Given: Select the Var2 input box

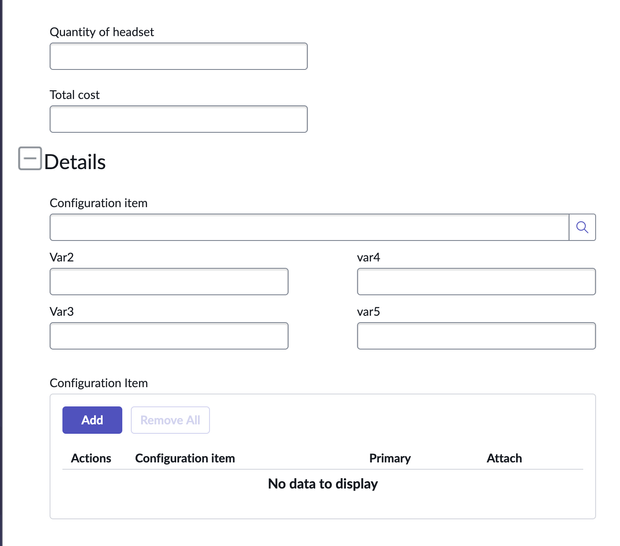Looking at the screenshot, I should [168, 281].
